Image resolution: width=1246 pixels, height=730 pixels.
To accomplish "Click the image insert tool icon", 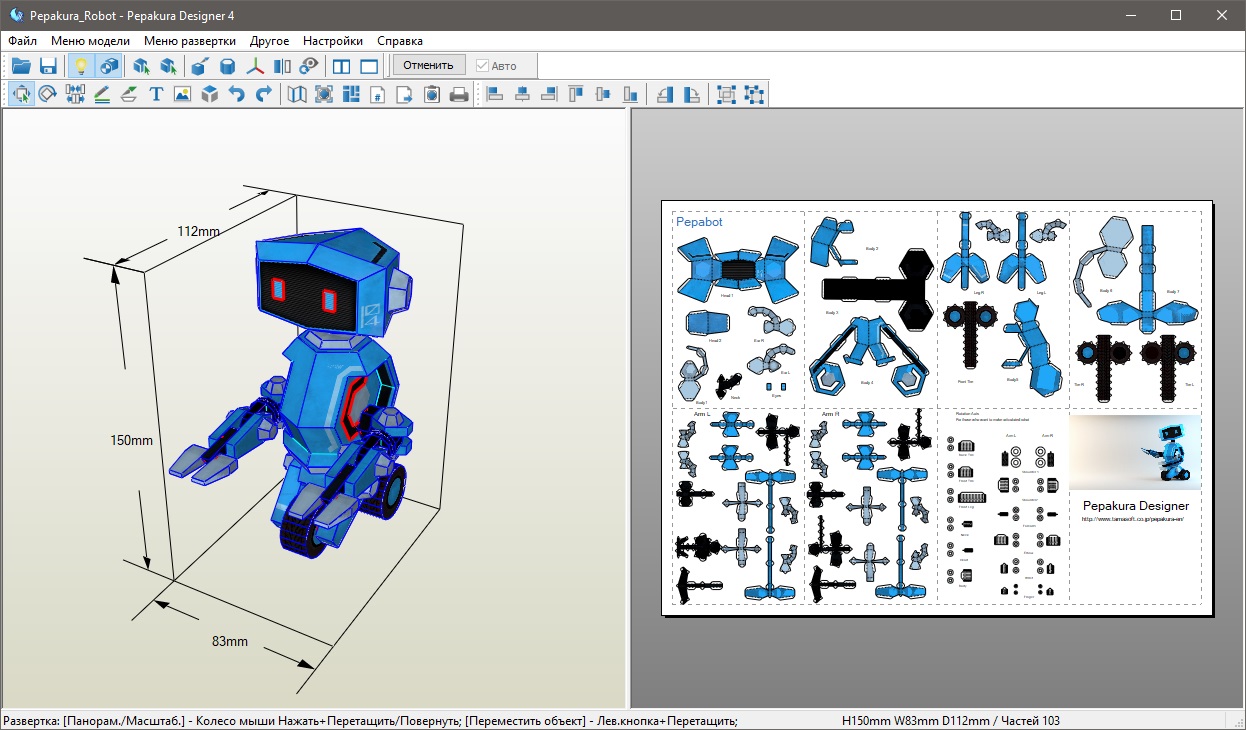I will tap(182, 94).
